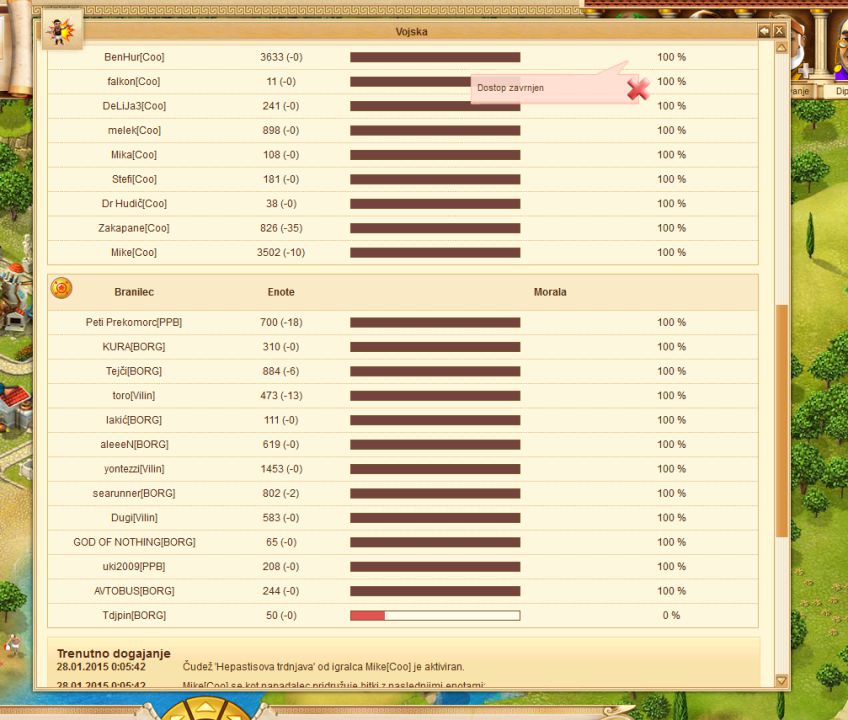This screenshot has height=720, width=848.
Task: Go back using the arrow in Vojska header
Action: [764, 31]
